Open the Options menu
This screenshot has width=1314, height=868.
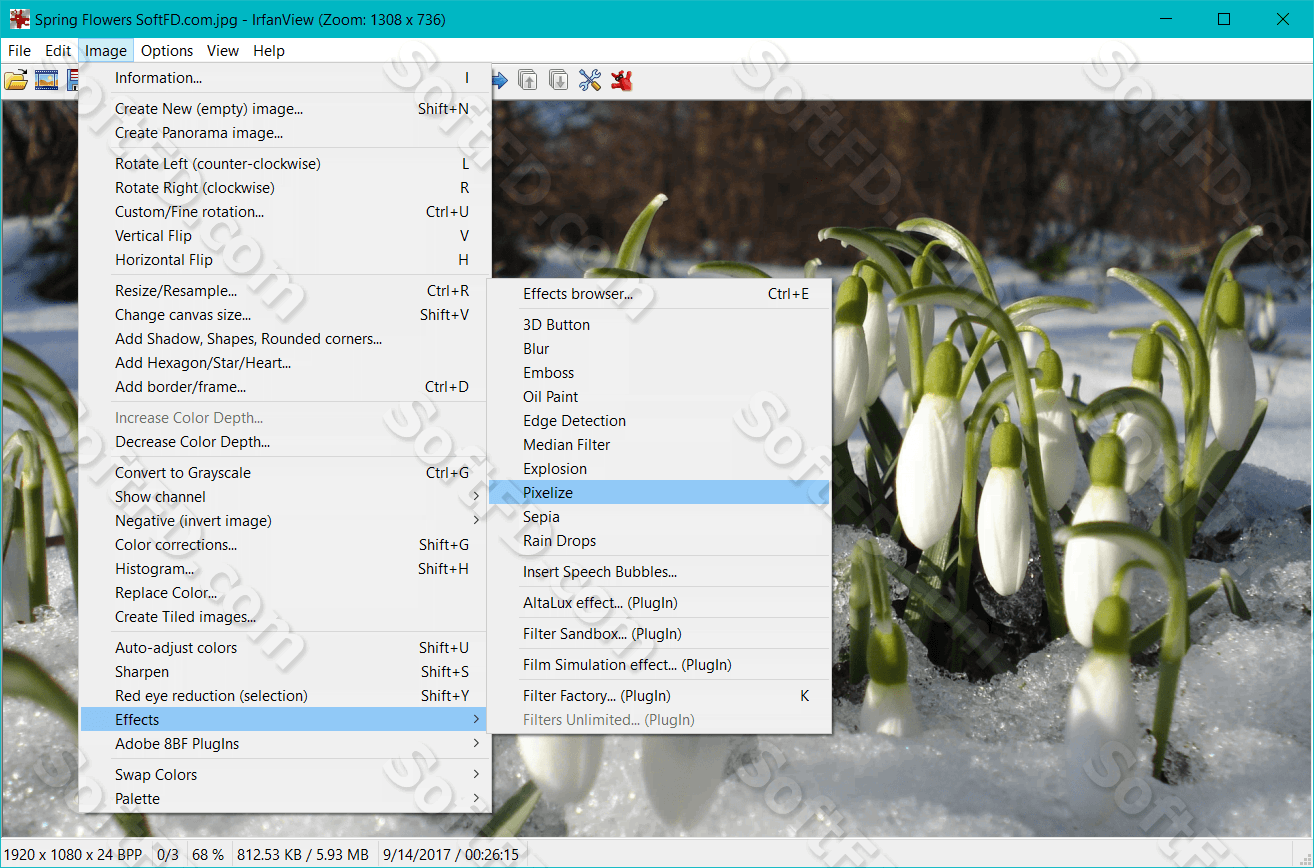[167, 51]
